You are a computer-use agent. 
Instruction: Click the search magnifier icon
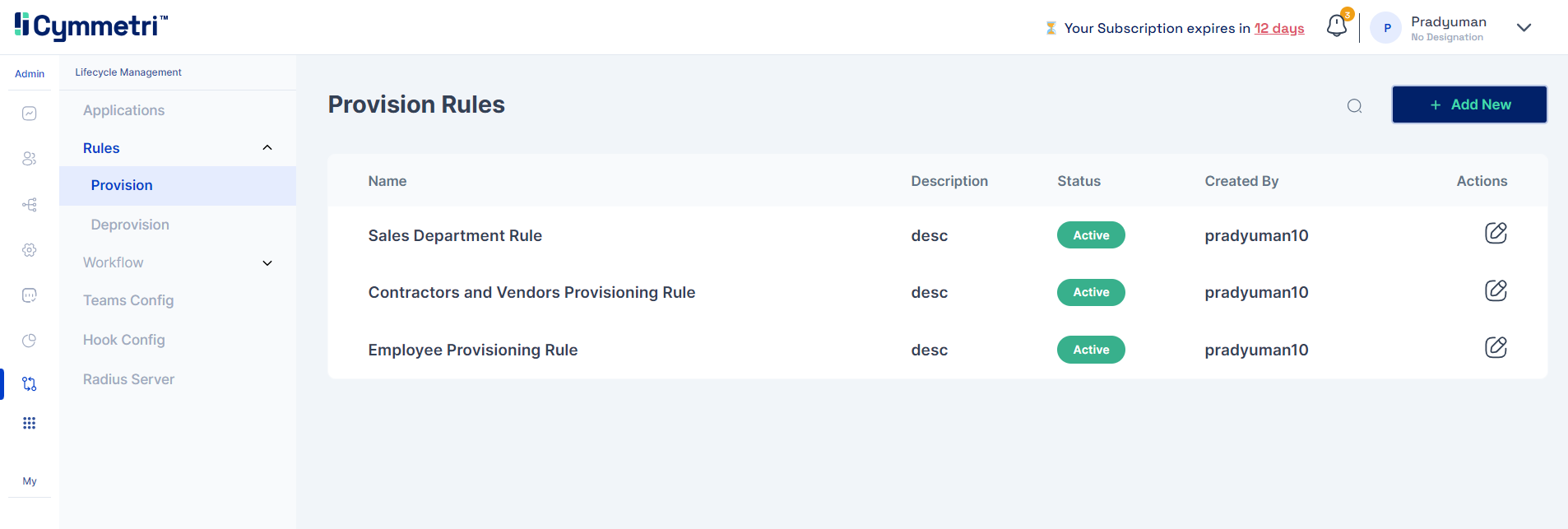pyautogui.click(x=1354, y=106)
